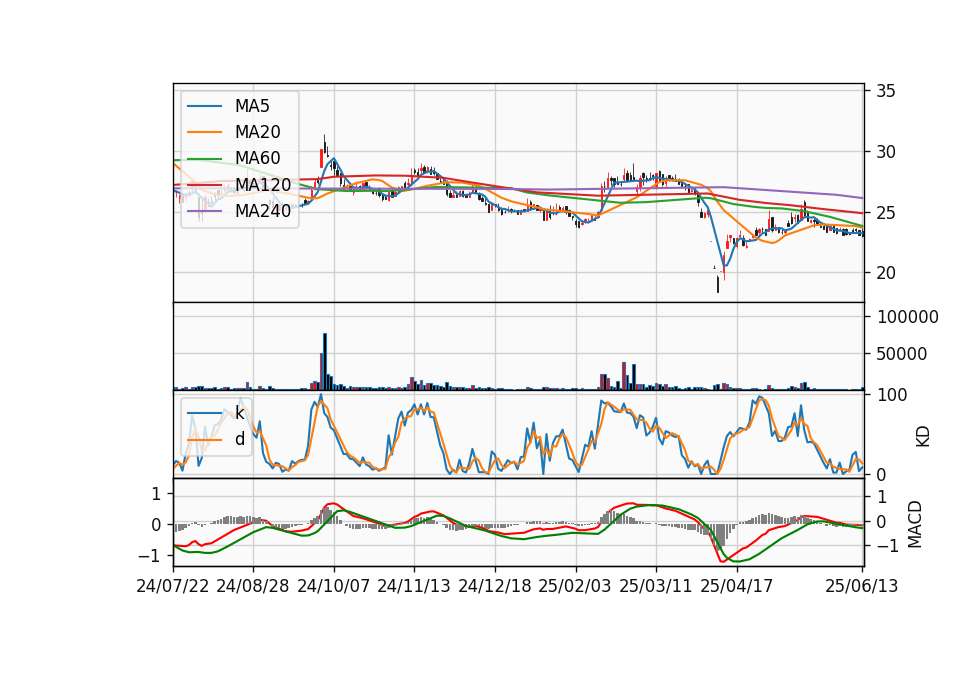Click the MA60 legend label
The width and height of the screenshot is (960, 690).
(258, 158)
